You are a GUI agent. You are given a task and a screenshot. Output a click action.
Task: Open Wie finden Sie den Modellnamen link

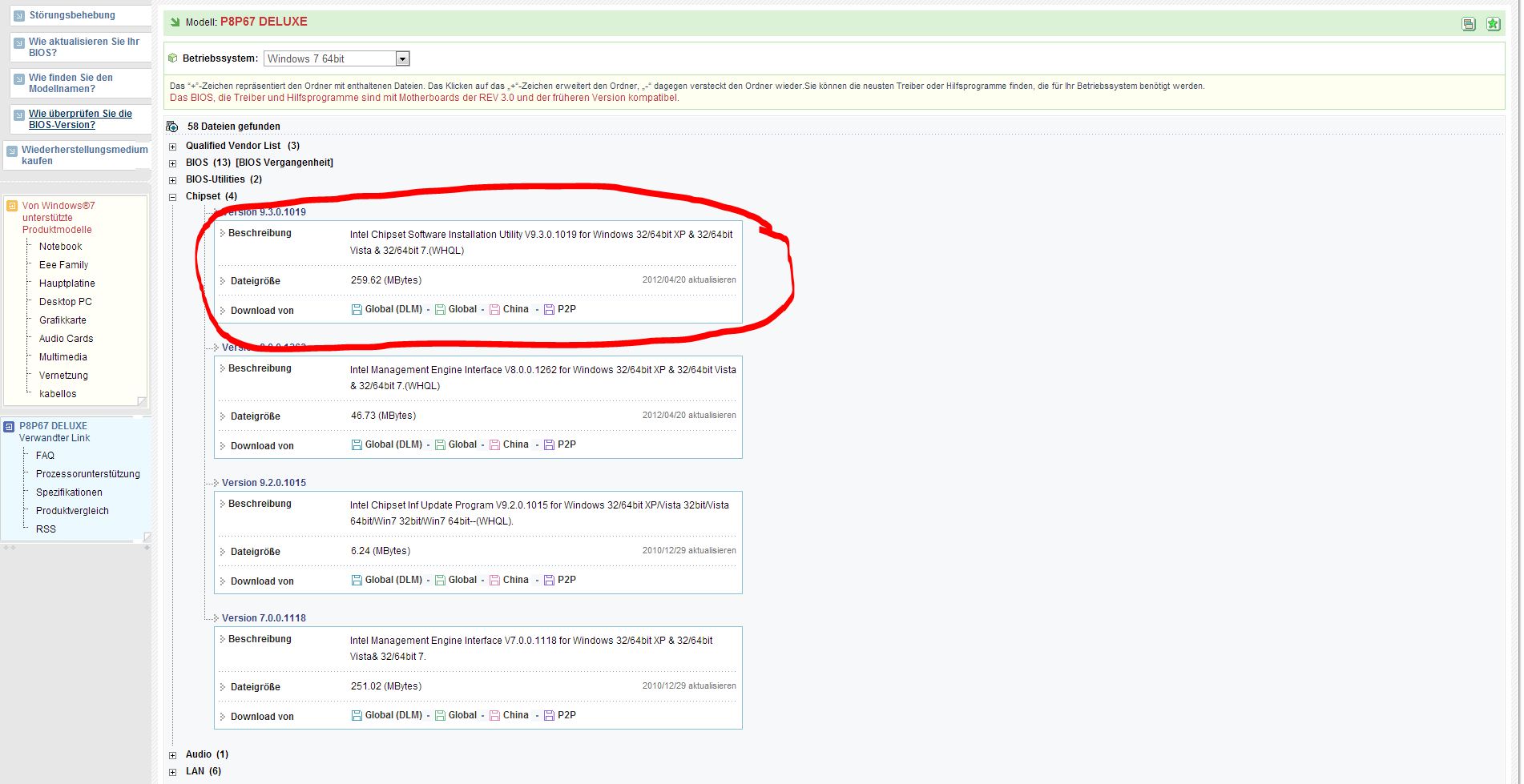(71, 83)
